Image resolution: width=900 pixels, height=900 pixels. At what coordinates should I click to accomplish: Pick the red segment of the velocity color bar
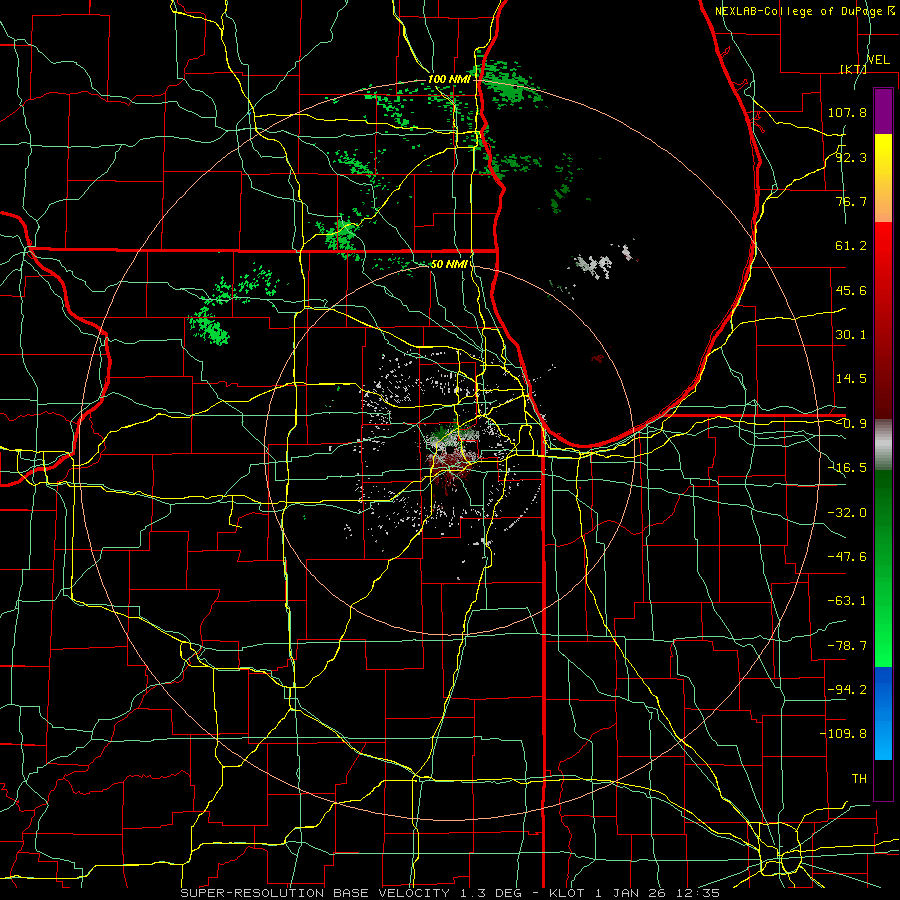coord(883,320)
